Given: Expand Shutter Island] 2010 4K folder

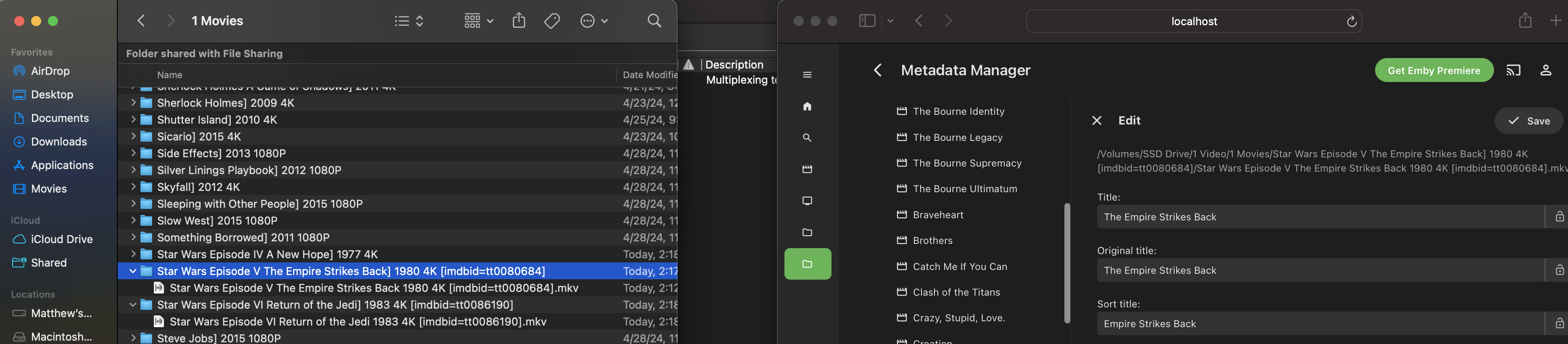Looking at the screenshot, I should tap(133, 120).
